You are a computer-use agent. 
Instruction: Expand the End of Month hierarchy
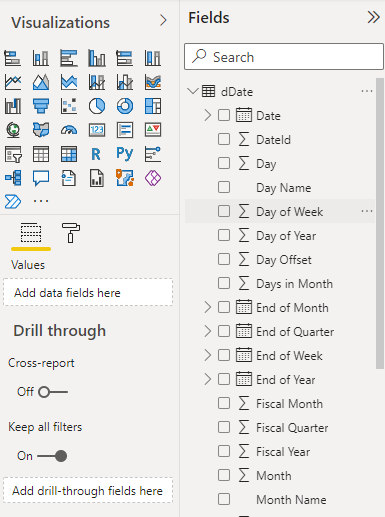[207, 307]
